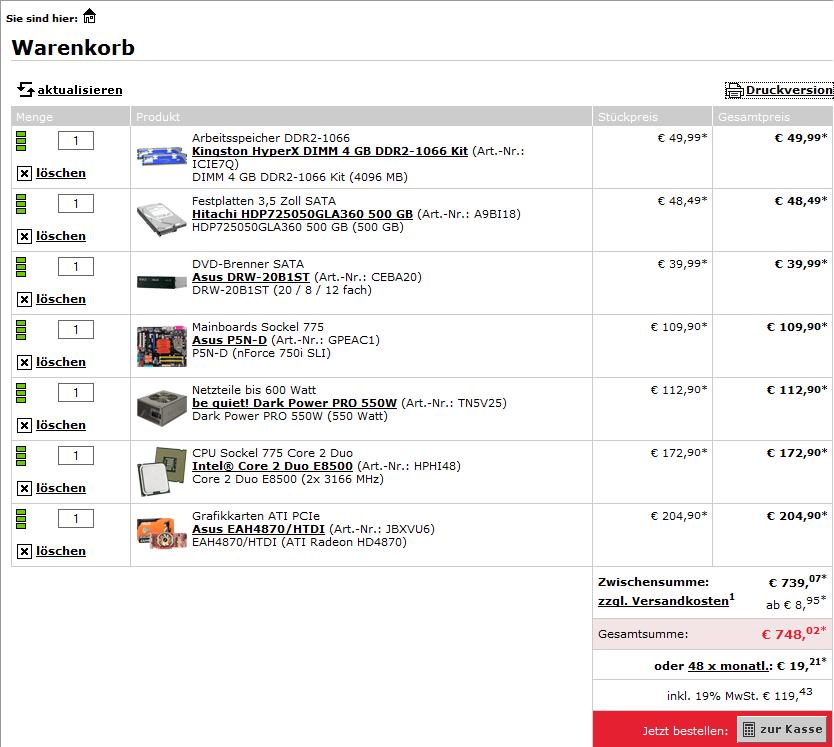Click löschen link for Kingston HyperX row
Viewport: 834px width, 747px height.
point(61,173)
